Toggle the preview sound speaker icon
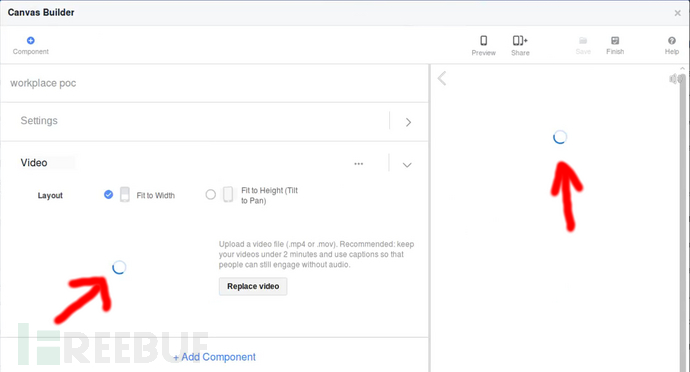This screenshot has height=372, width=690. pos(675,79)
